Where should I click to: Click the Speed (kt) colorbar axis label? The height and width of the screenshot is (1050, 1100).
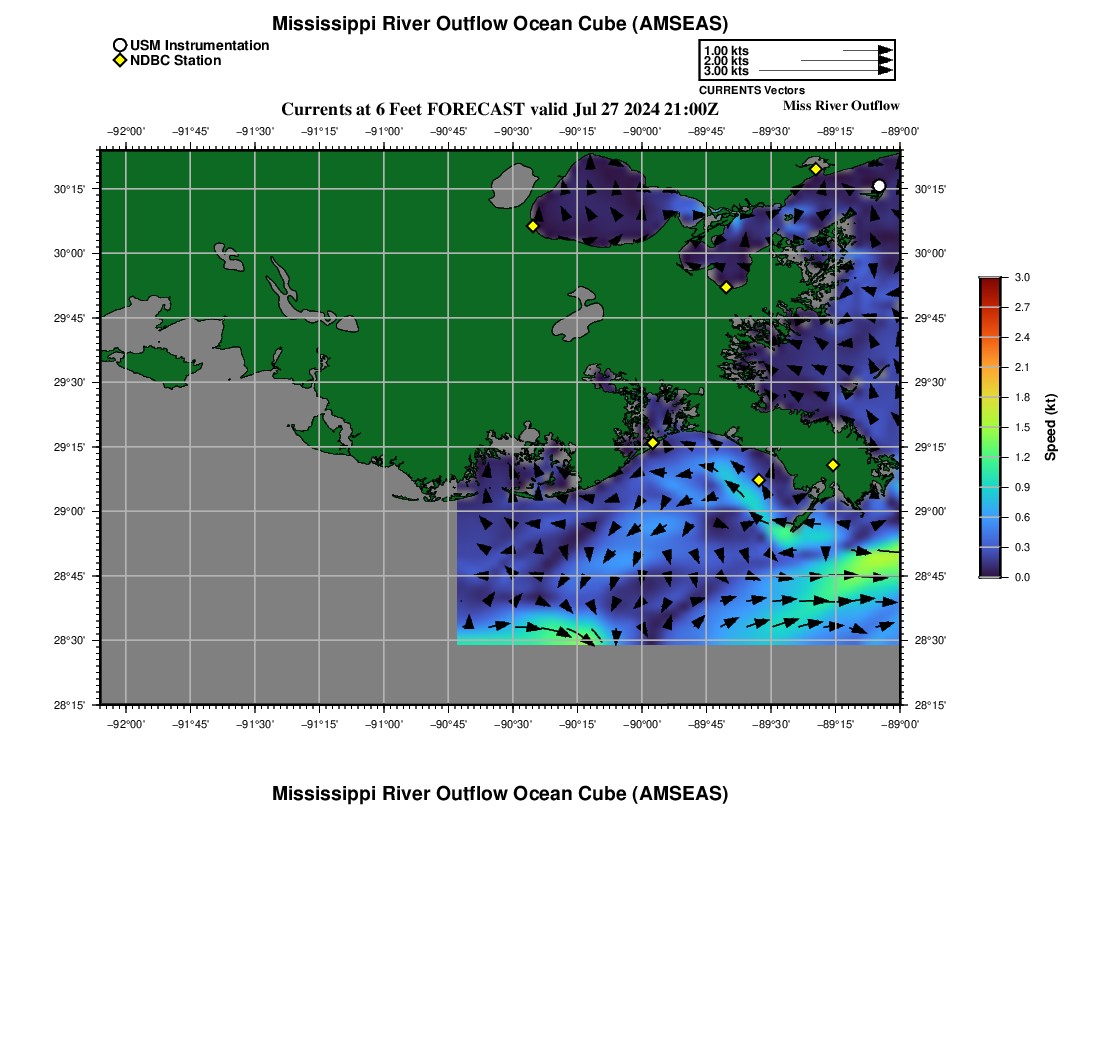point(1050,427)
